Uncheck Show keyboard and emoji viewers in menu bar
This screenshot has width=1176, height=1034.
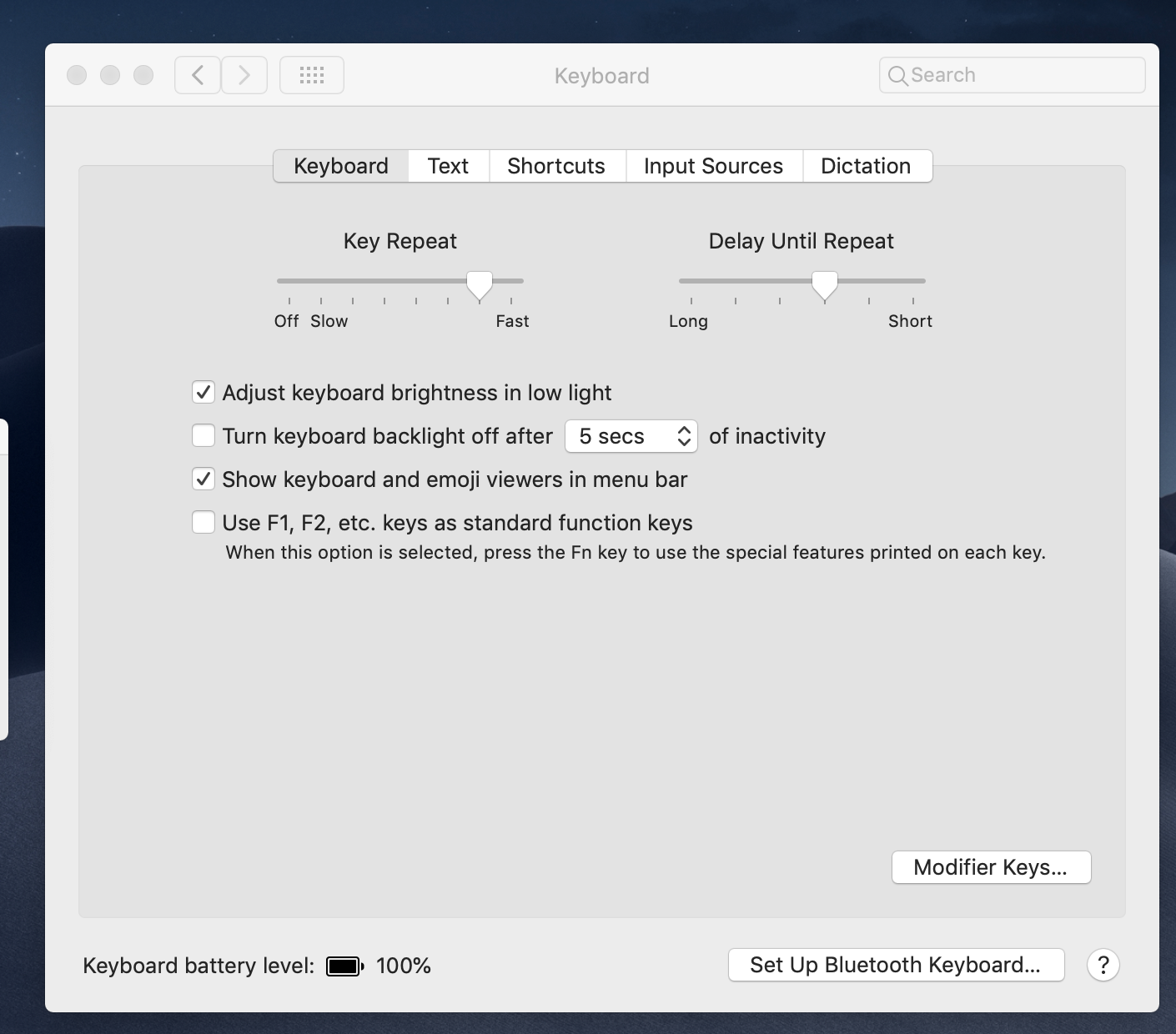click(x=204, y=479)
